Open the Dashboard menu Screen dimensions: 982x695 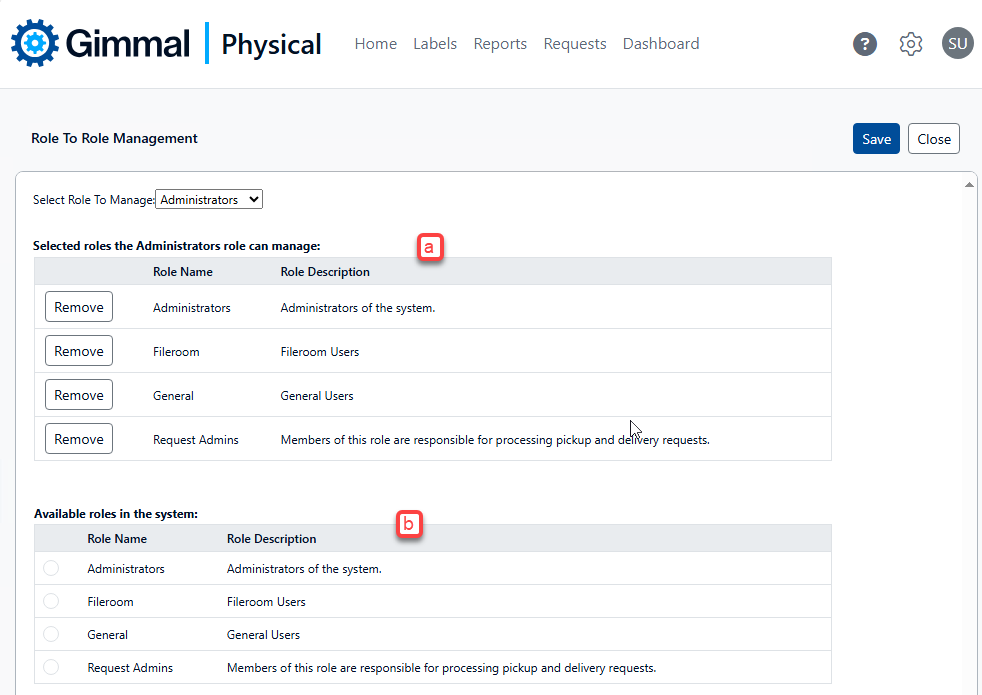(x=661, y=44)
